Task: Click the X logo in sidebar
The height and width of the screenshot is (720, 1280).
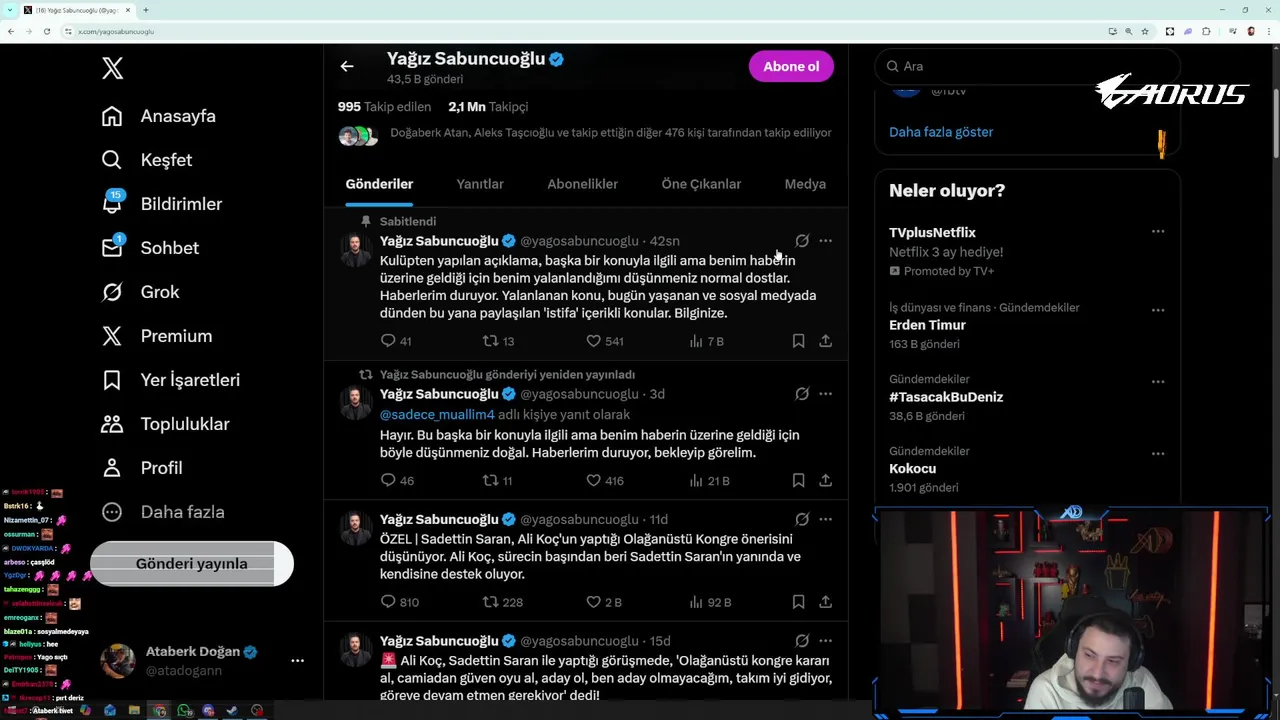Action: (x=112, y=68)
